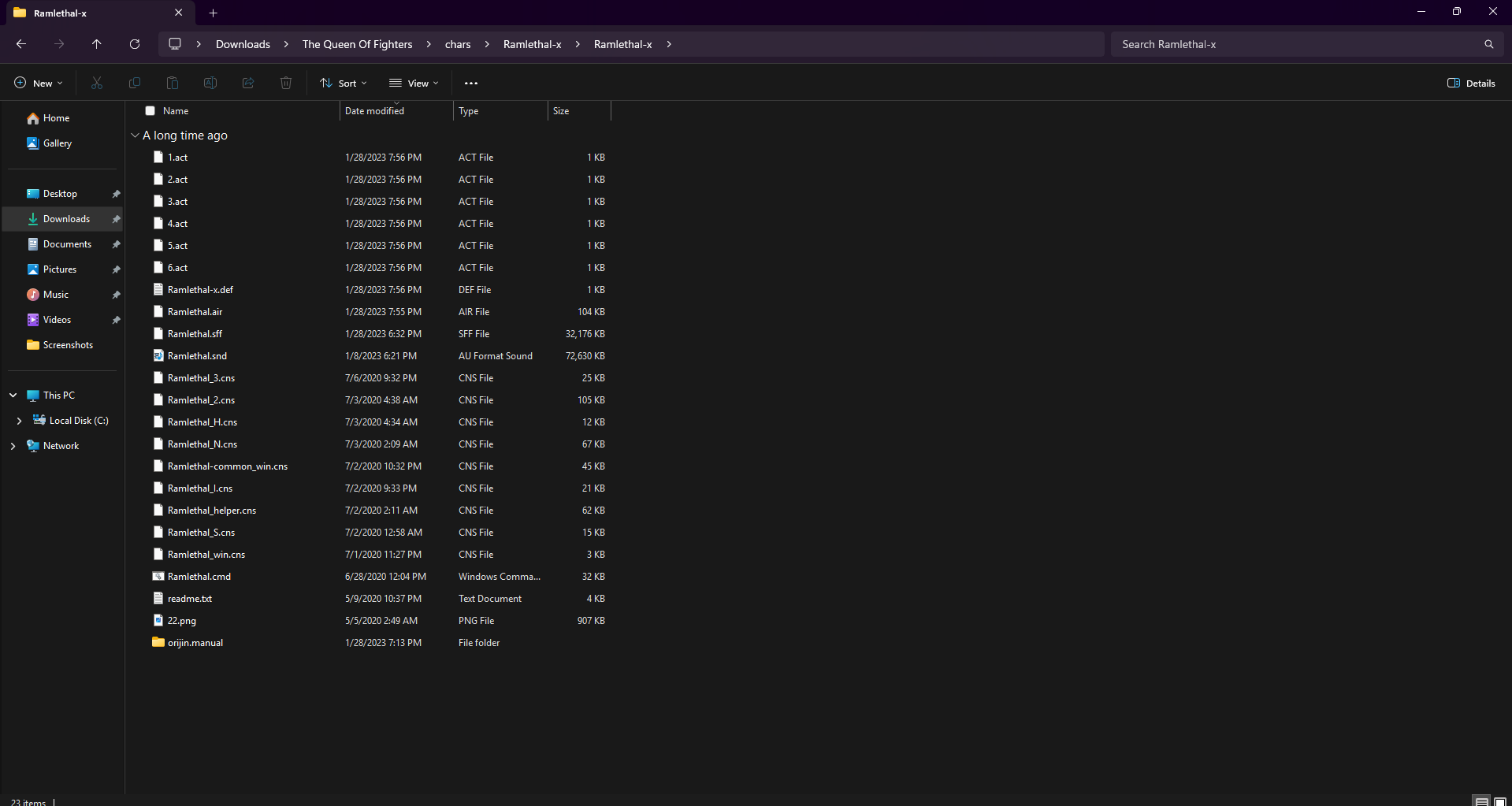1512x806 pixels.
Task: Collapse This PC tree node
Action: pos(13,395)
